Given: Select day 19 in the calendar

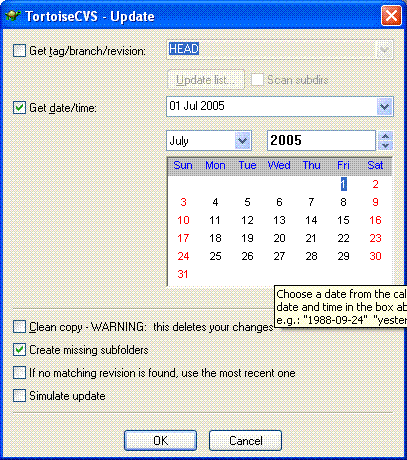Looking at the screenshot, I should 247,238.
